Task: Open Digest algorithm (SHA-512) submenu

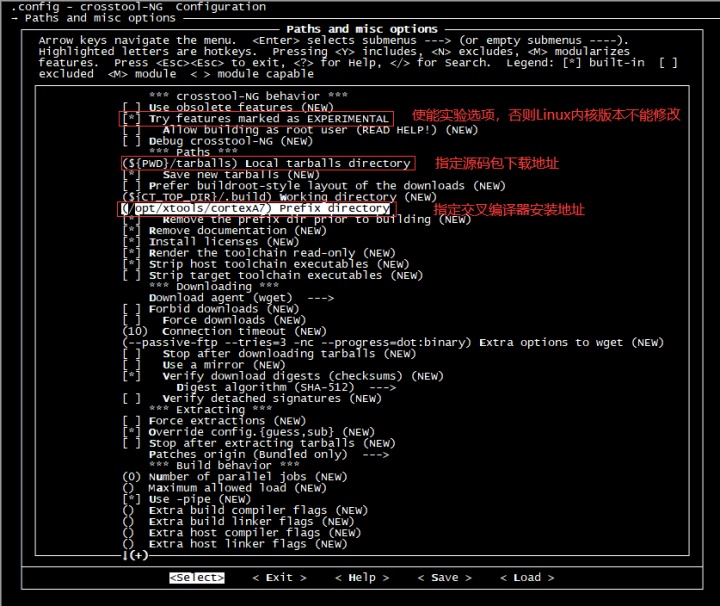Action: [x=286, y=387]
